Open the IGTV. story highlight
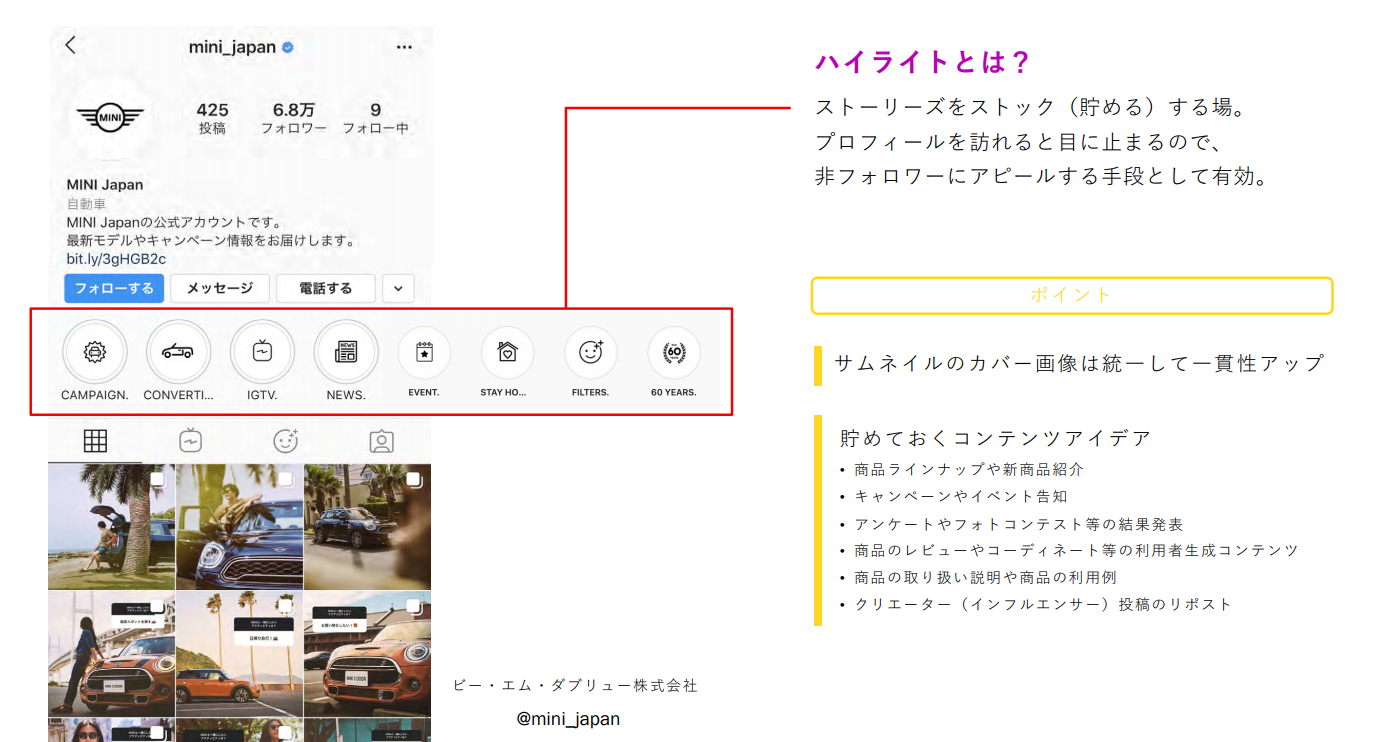The width and height of the screenshot is (1397, 742). [262, 353]
